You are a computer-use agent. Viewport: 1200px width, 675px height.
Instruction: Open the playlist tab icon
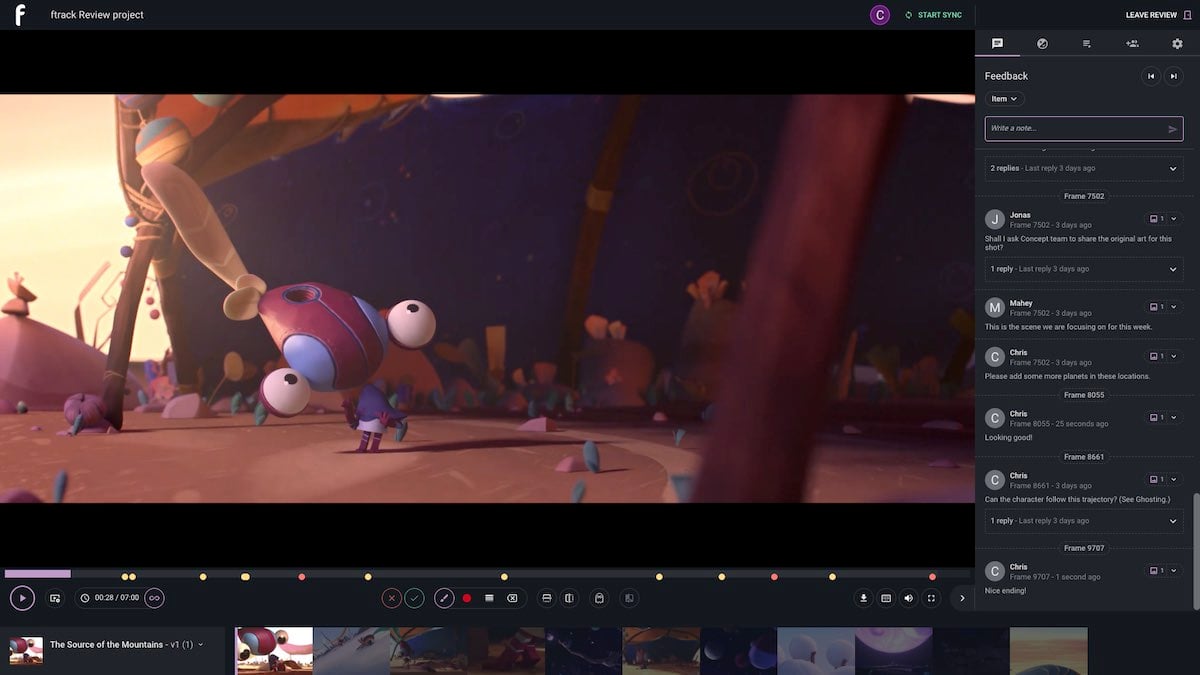click(1087, 44)
